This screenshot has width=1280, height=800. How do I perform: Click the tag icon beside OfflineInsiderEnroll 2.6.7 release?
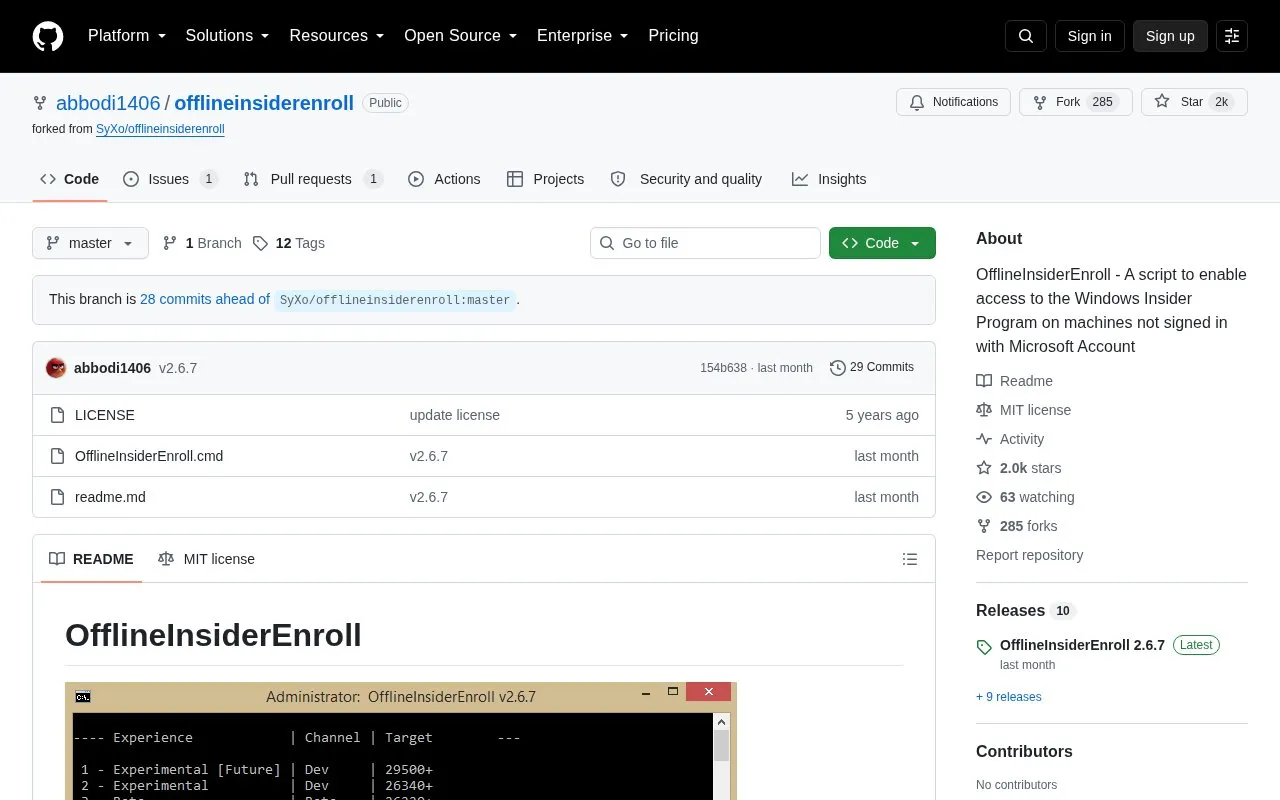[984, 646]
